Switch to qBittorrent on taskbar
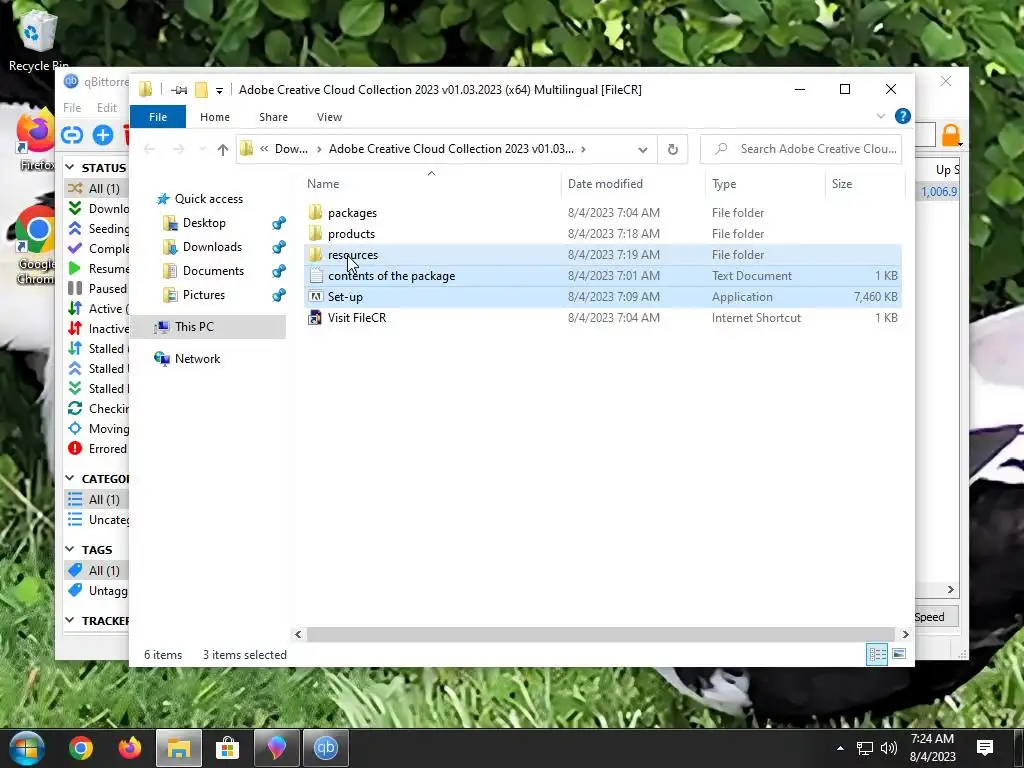This screenshot has width=1024, height=768. tap(325, 748)
